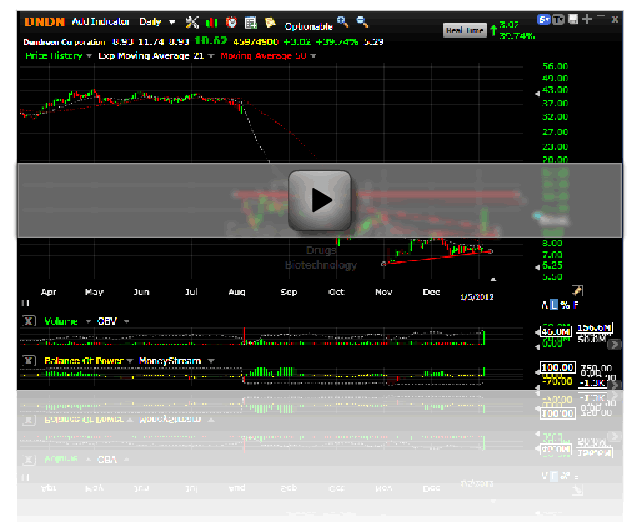Zoom in with the first magnifier icon
633x522 pixels.
click(343, 21)
